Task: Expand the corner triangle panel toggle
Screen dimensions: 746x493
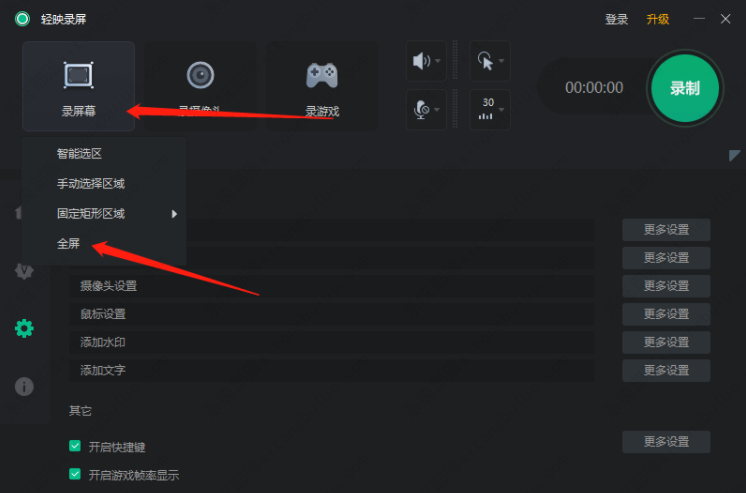Action: [735, 156]
